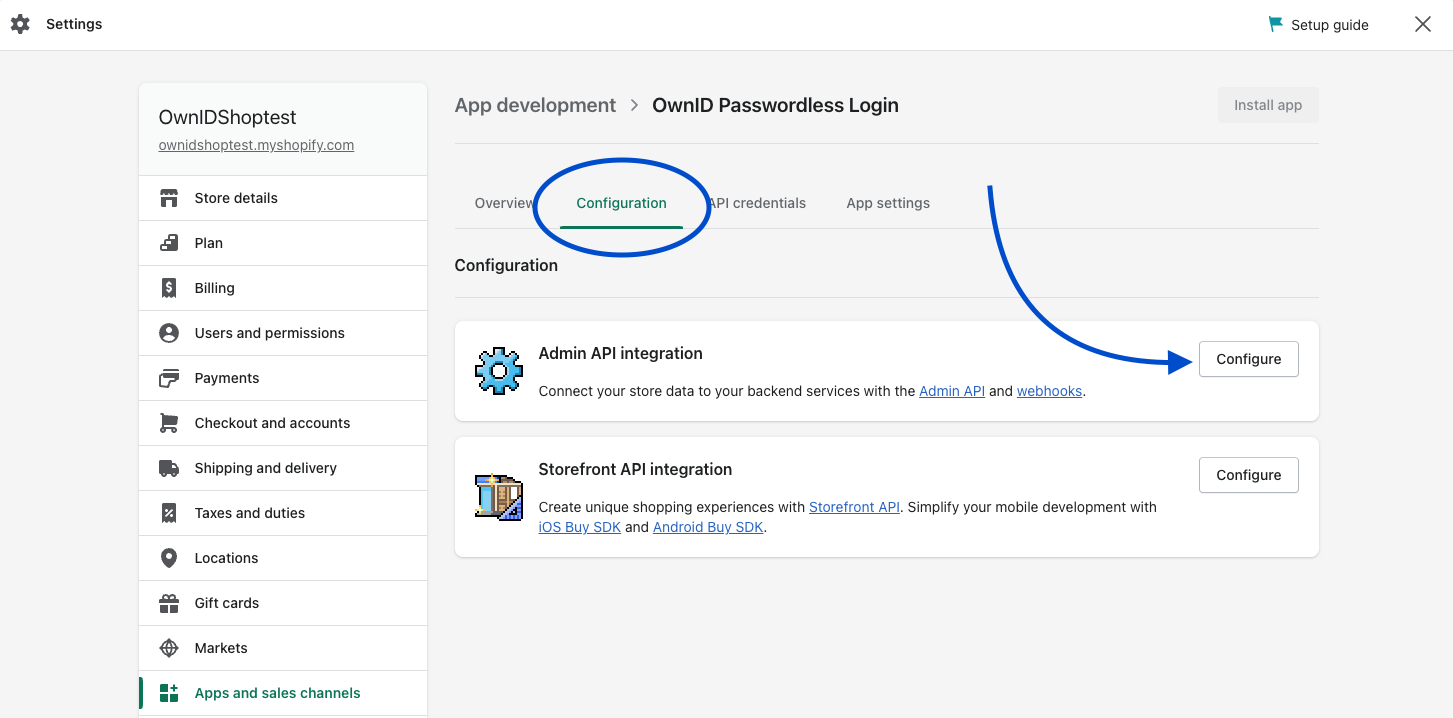Click the Settings gear icon top left
This screenshot has width=1453, height=718.
[x=20, y=23]
